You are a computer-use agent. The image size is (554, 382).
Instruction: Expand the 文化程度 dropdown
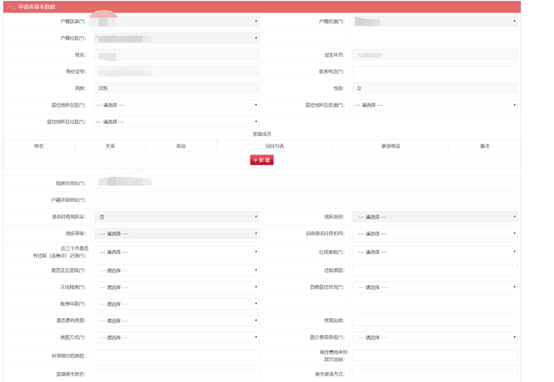click(x=177, y=287)
